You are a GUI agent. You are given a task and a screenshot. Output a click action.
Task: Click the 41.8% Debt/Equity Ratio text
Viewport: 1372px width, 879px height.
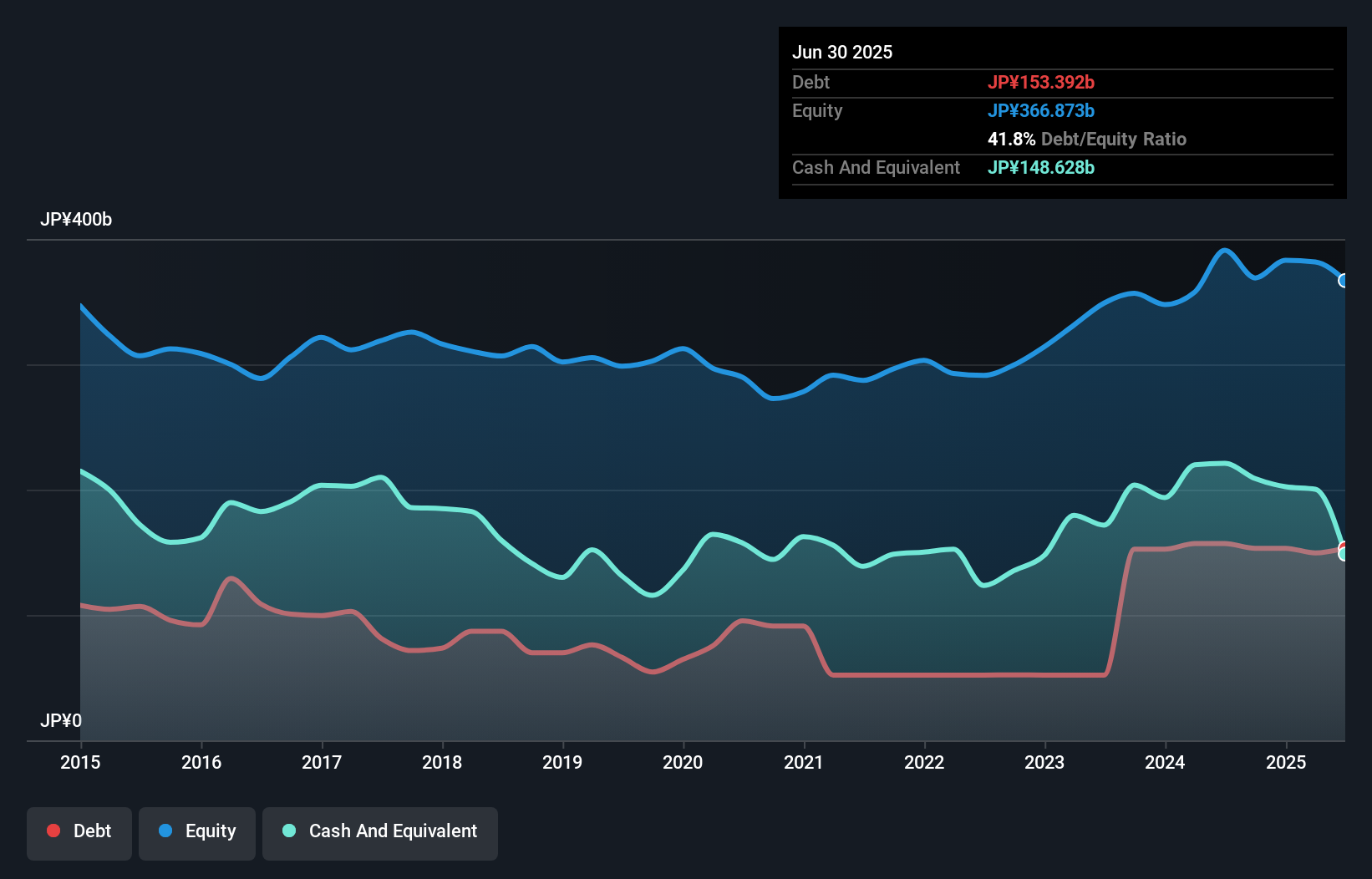(x=1087, y=139)
